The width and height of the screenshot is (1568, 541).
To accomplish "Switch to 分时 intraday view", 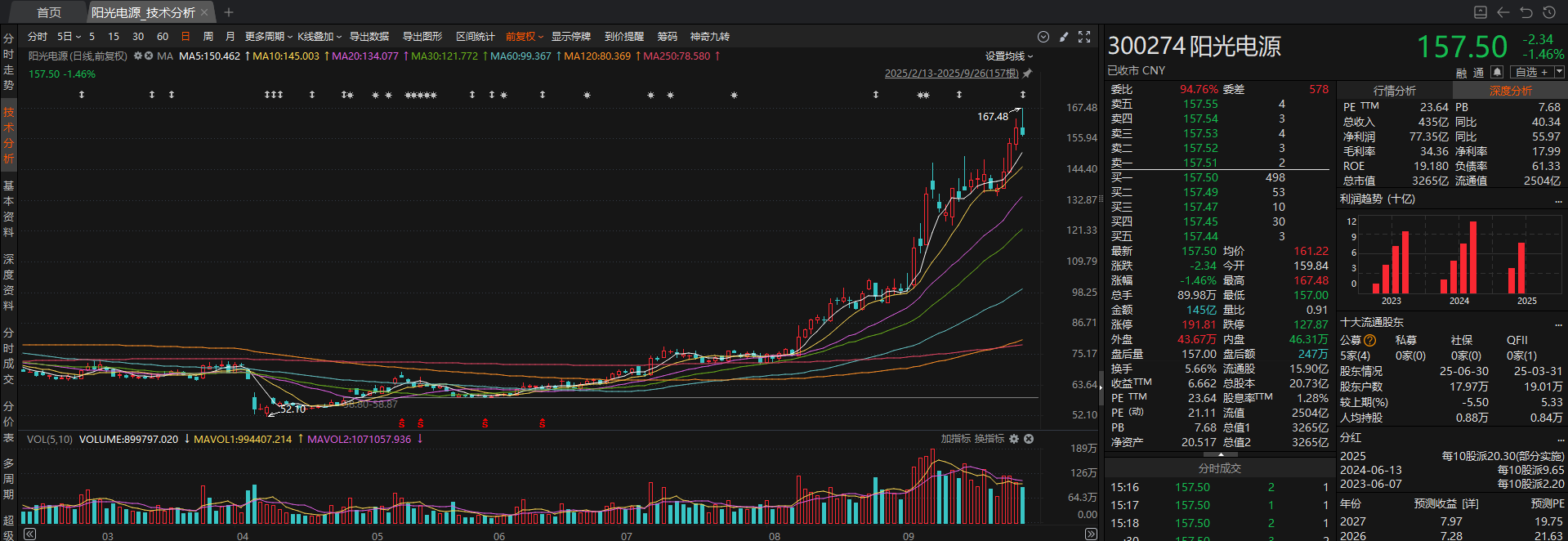I will point(38,37).
